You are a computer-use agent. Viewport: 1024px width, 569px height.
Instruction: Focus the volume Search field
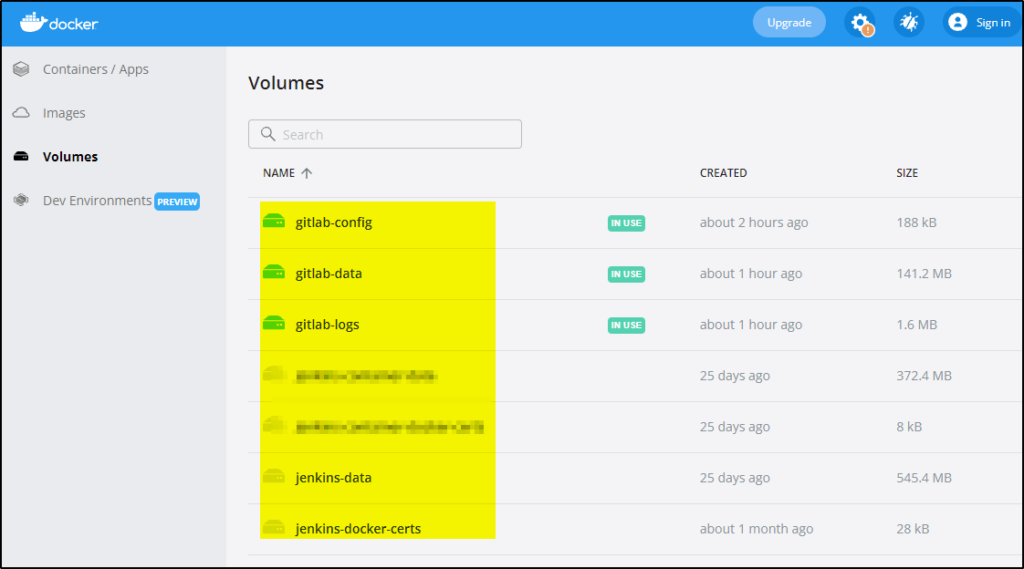(385, 134)
